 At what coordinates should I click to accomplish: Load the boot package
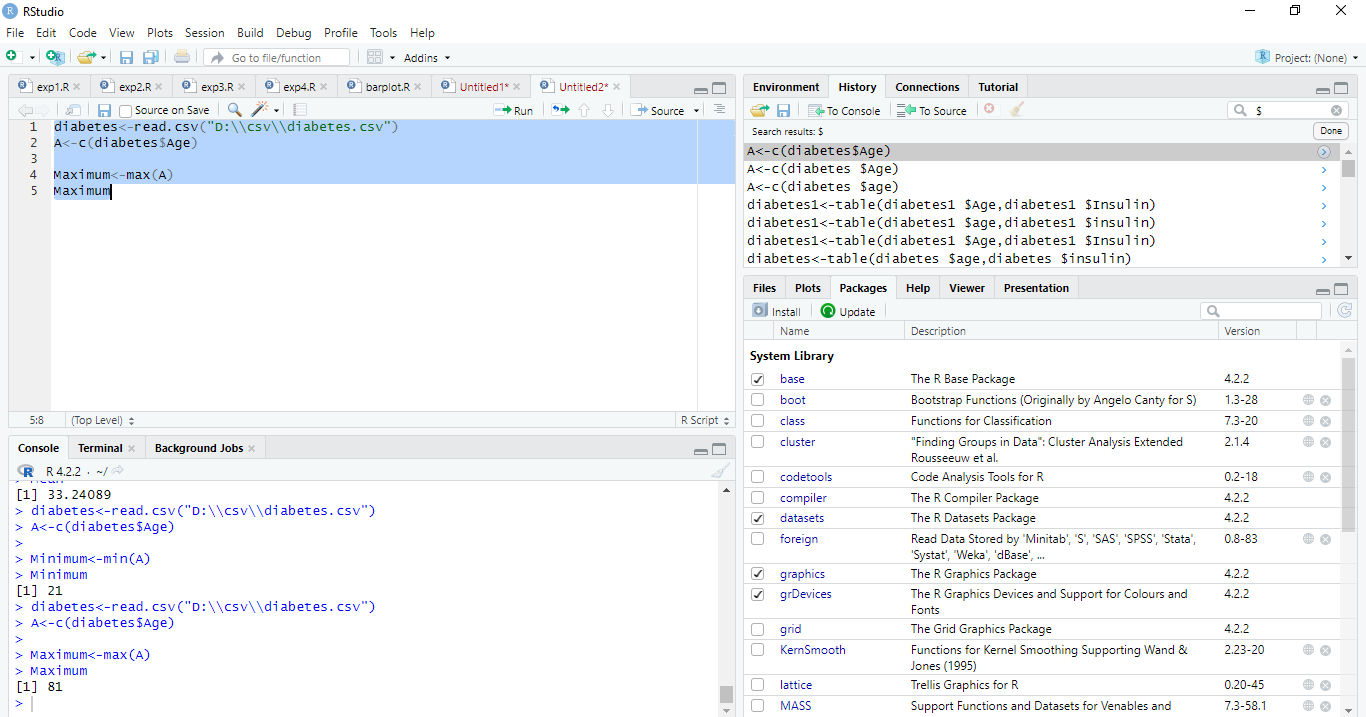tap(757, 399)
